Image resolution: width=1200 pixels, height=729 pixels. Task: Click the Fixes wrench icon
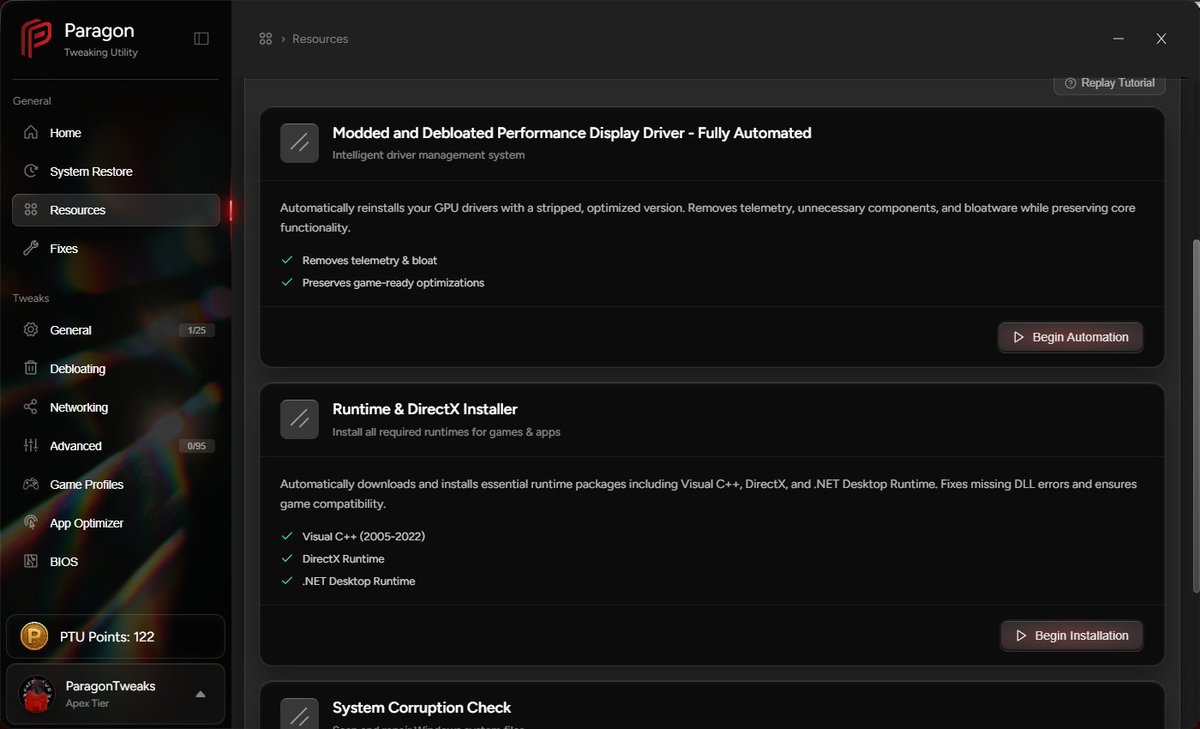point(31,248)
